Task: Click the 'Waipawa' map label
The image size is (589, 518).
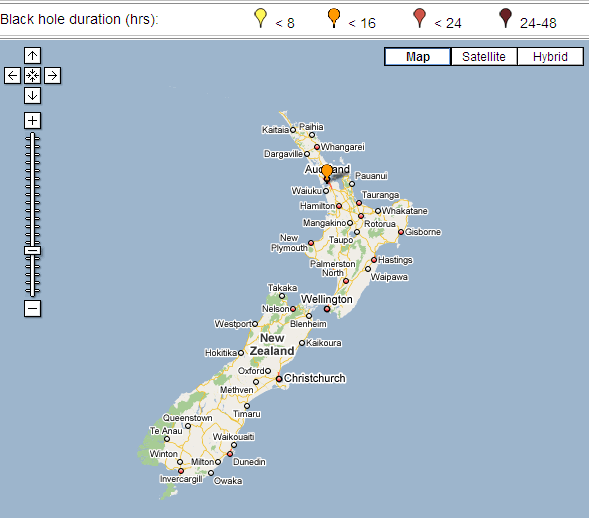Action: point(389,277)
